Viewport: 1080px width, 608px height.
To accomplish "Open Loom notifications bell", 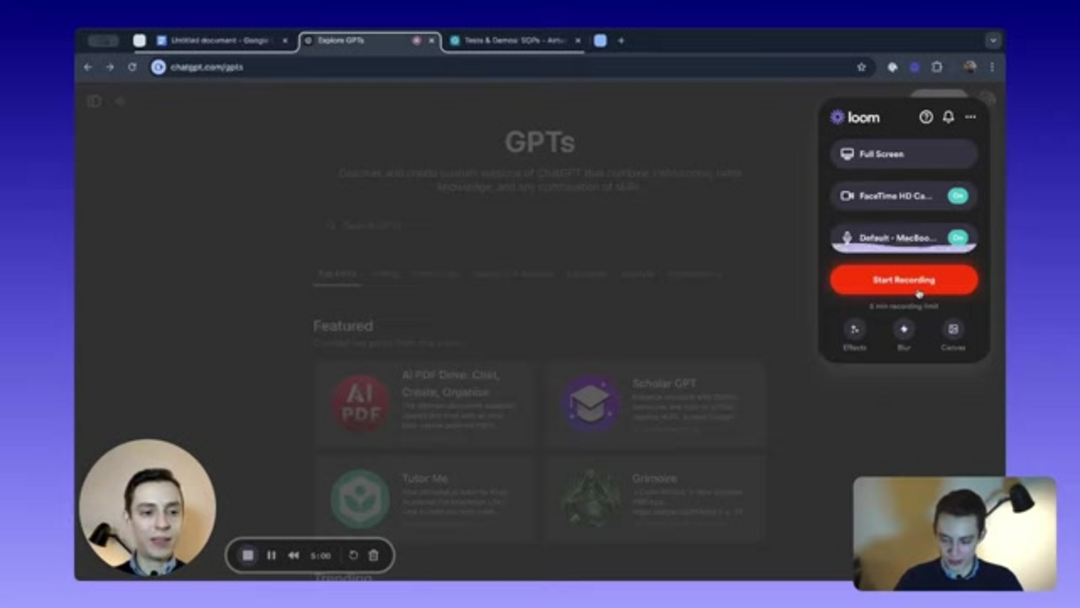I will click(x=948, y=117).
